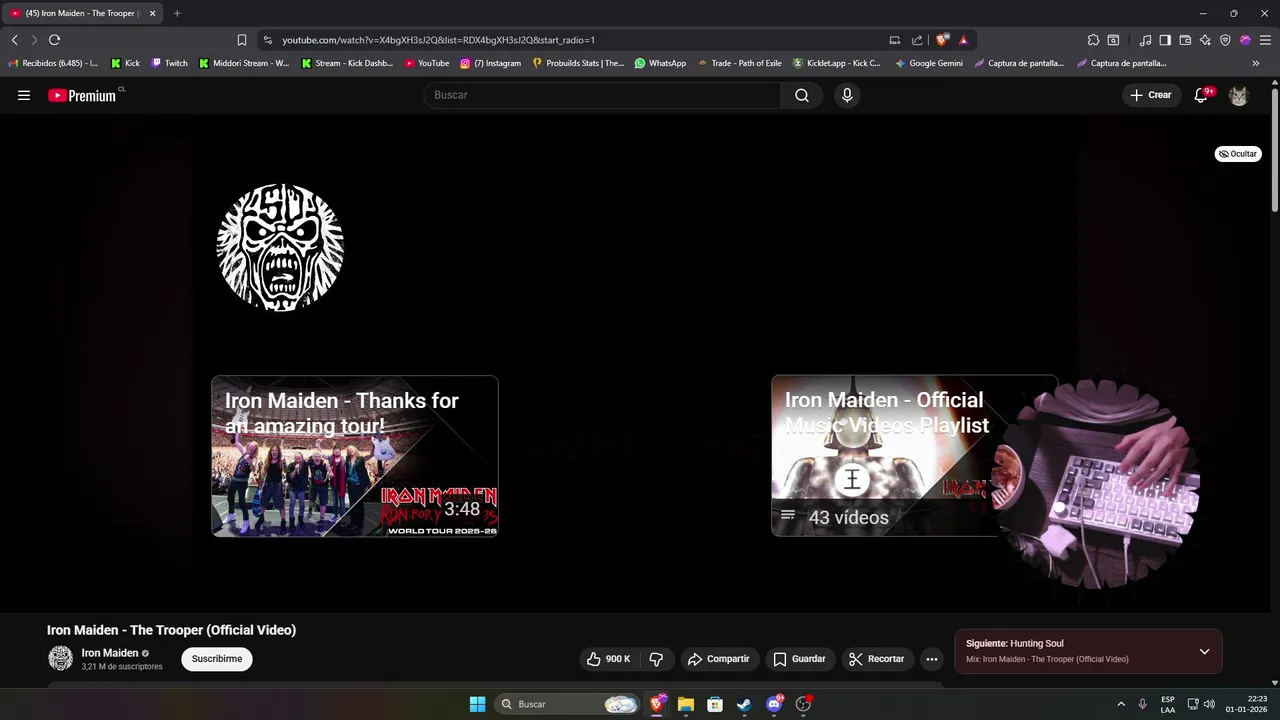Open Brave Shields lion icon
Image resolution: width=1280 pixels, height=720 pixels.
[942, 40]
